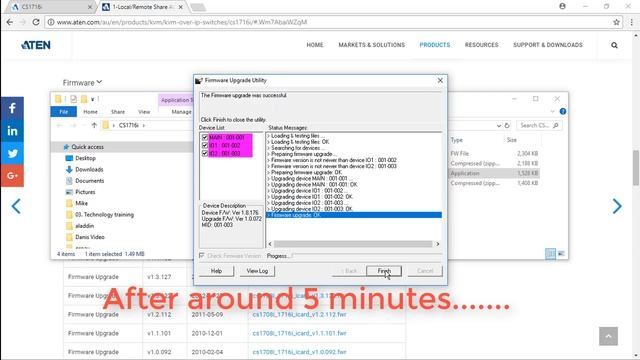Open the aladdin folder

coord(84,226)
